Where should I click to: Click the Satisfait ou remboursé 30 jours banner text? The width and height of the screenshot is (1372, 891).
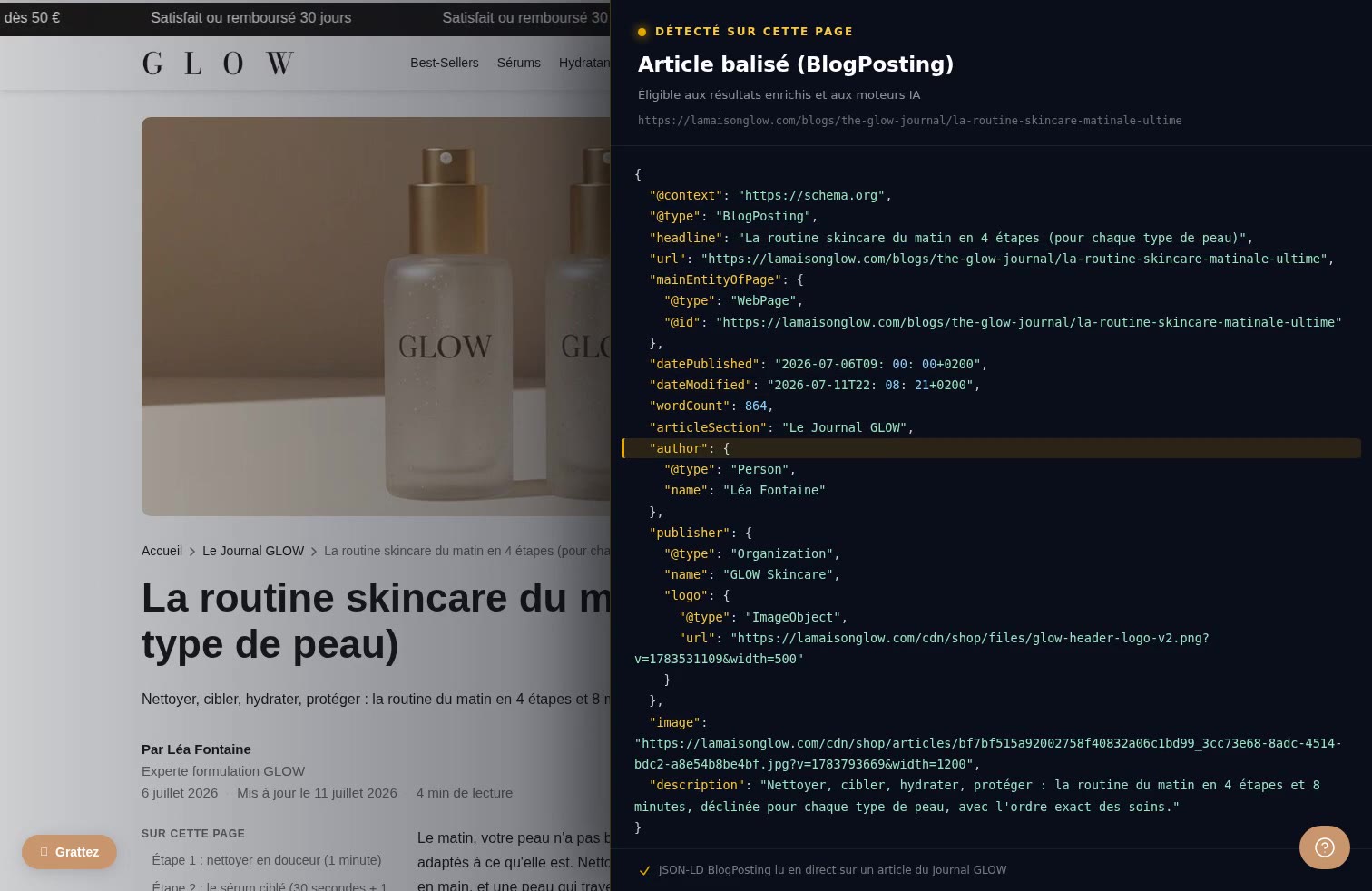click(x=250, y=17)
